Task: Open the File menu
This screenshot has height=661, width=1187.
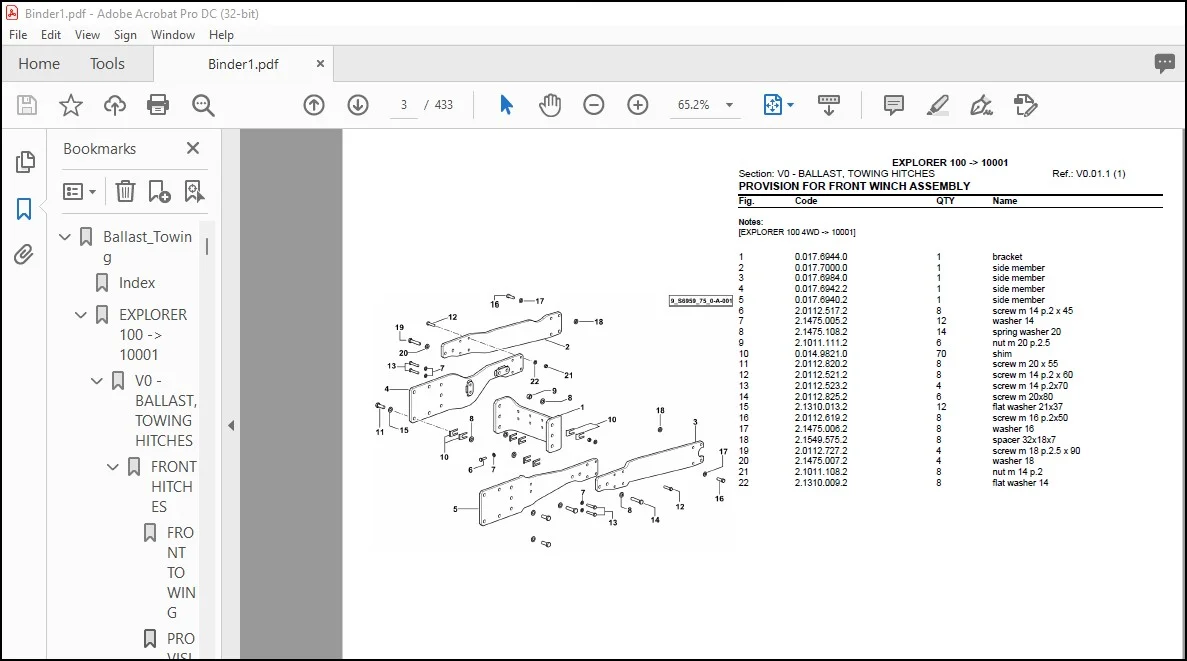Action: pyautogui.click(x=18, y=35)
